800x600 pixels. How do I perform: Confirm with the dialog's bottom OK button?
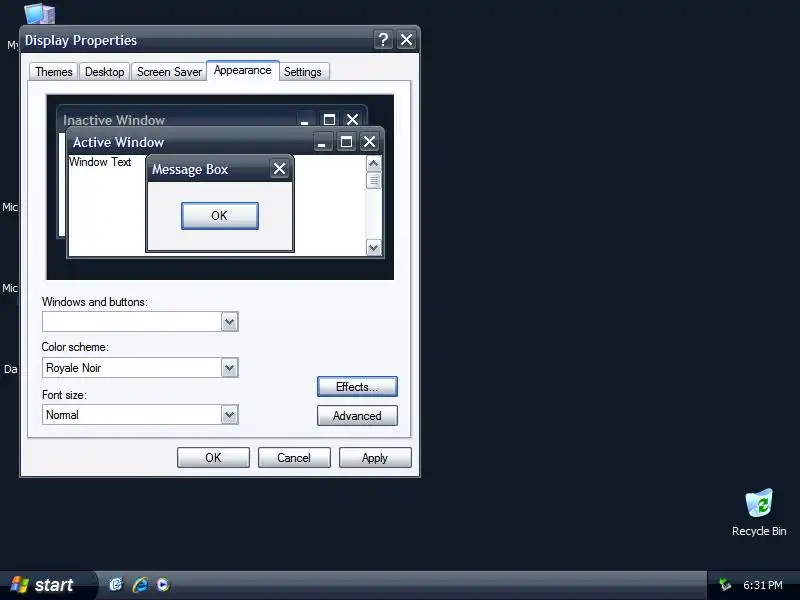tap(213, 458)
